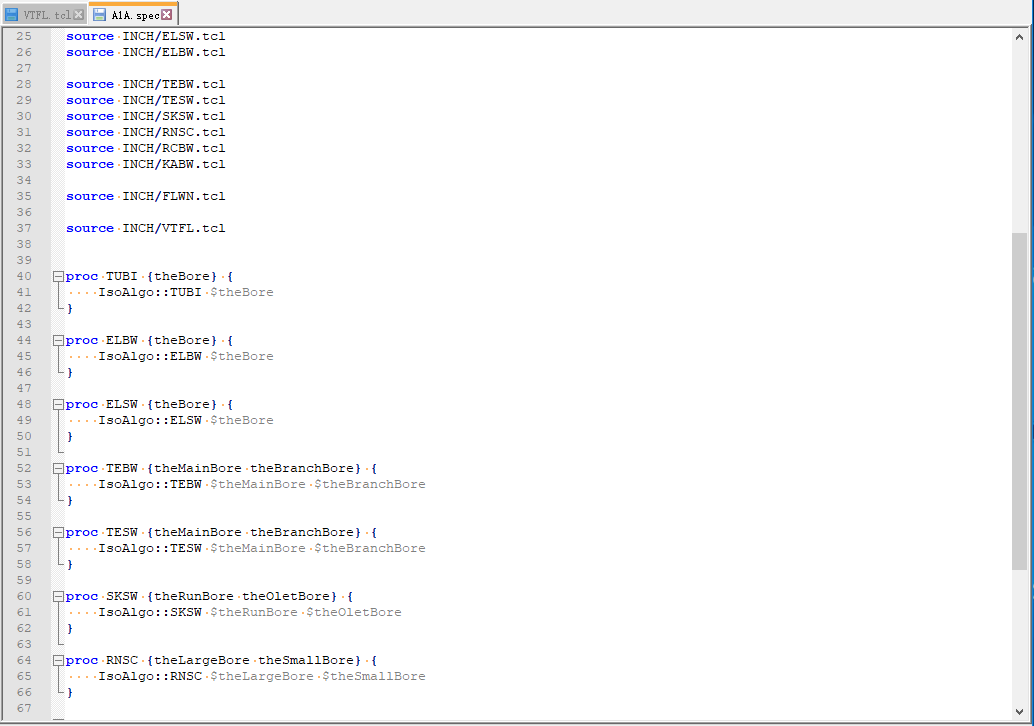The width and height of the screenshot is (1034, 726).
Task: Switch to the VTFL.tcl tab
Action: click(46, 15)
